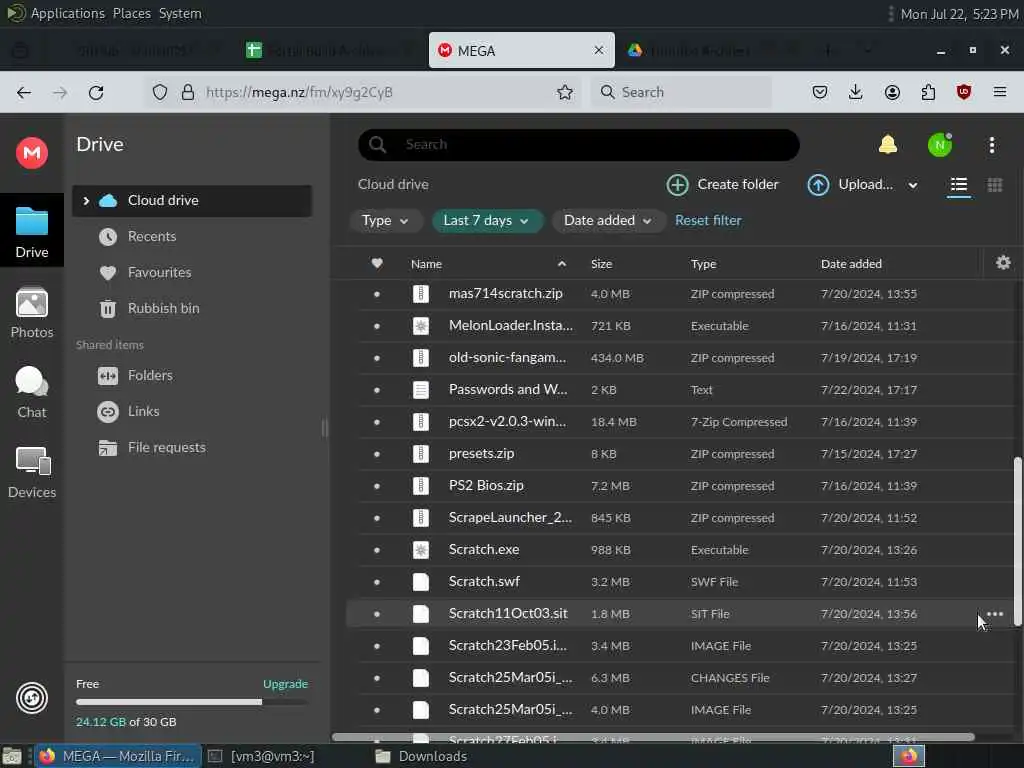Expand the Upload options chevron
This screenshot has height=768, width=1024.
pyautogui.click(x=913, y=185)
